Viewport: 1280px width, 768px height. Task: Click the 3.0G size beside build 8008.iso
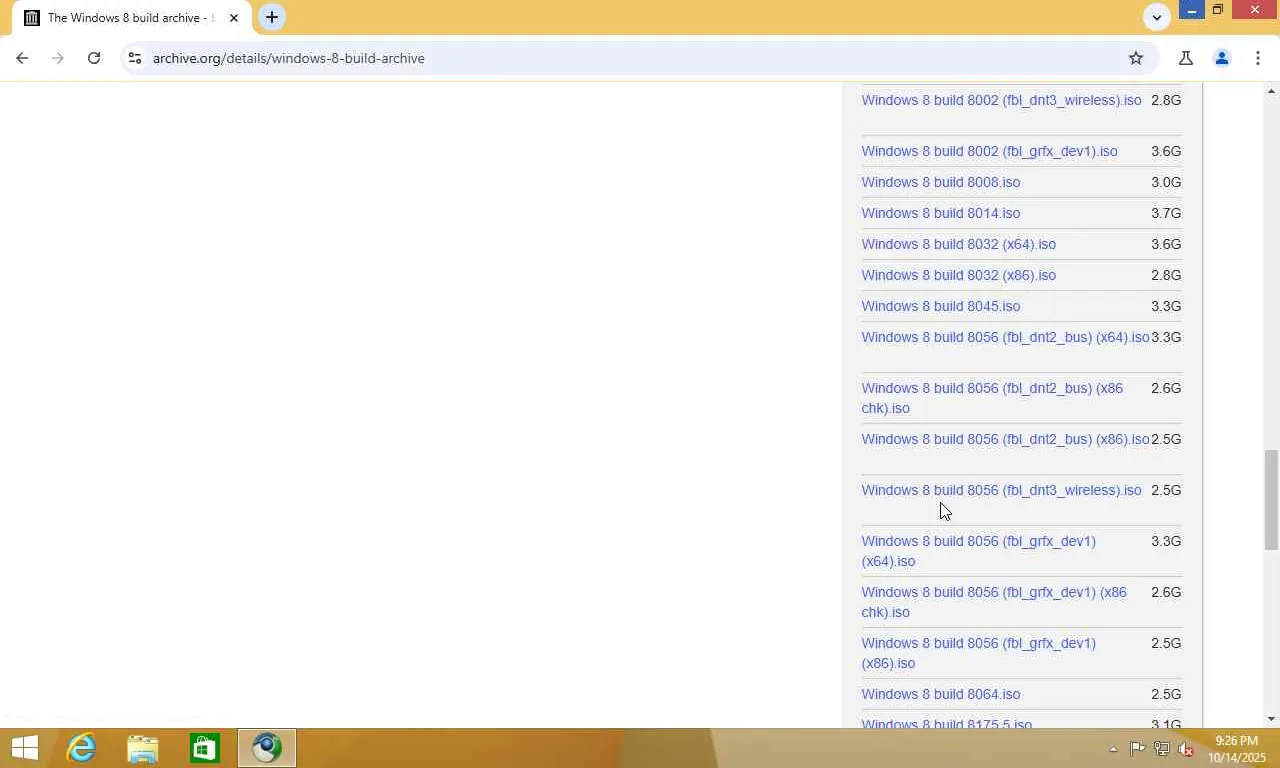click(1166, 182)
